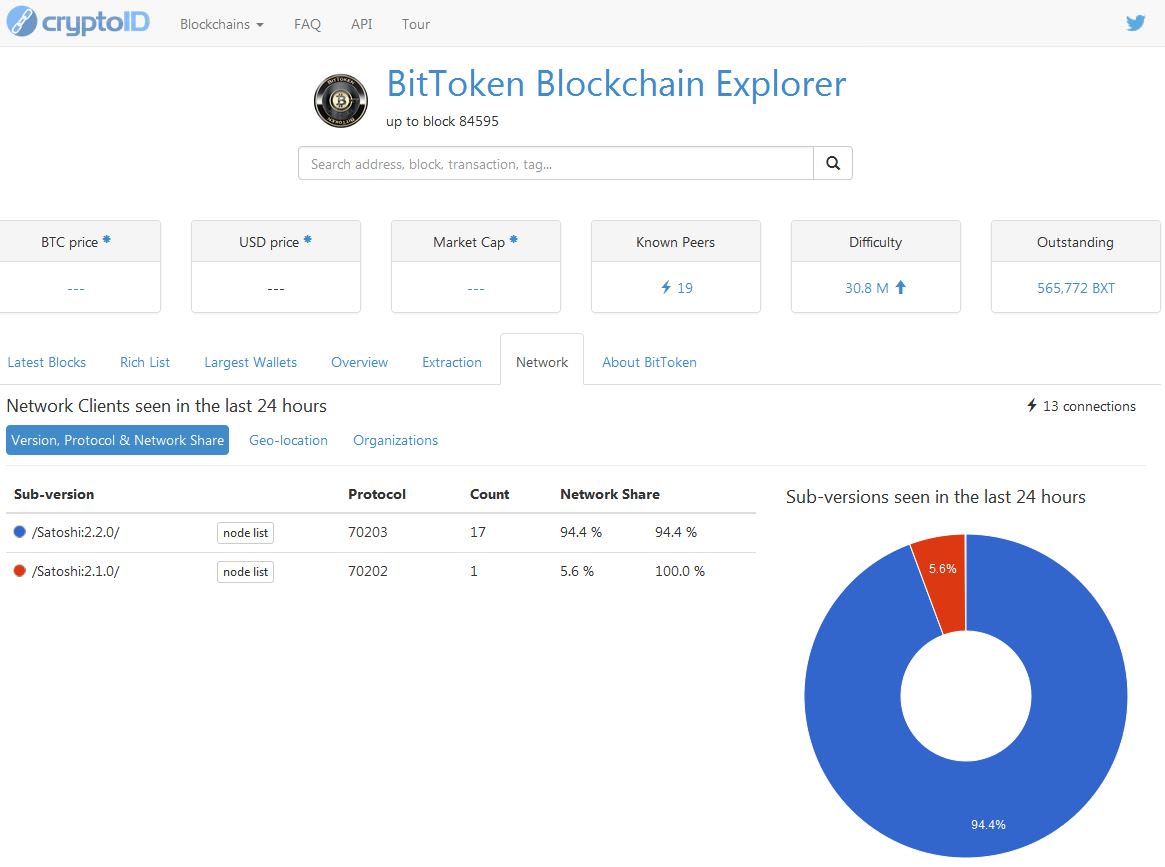1165x867 pixels.
Task: Open node list for /Satoshi:2.2.0/
Action: 245,533
